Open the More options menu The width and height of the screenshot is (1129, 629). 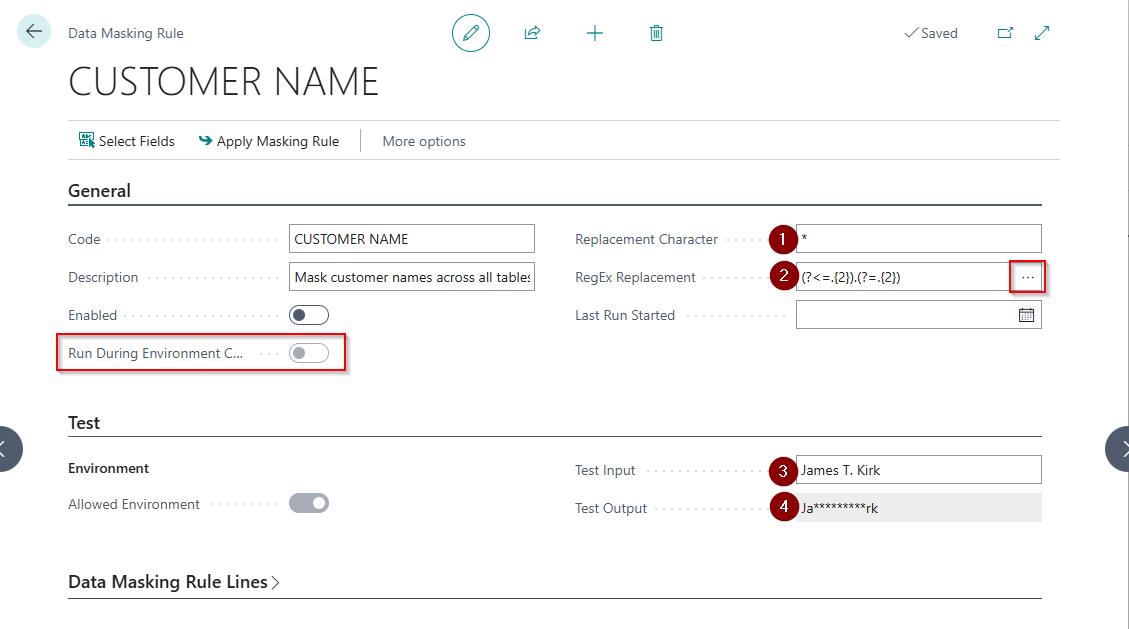click(423, 140)
